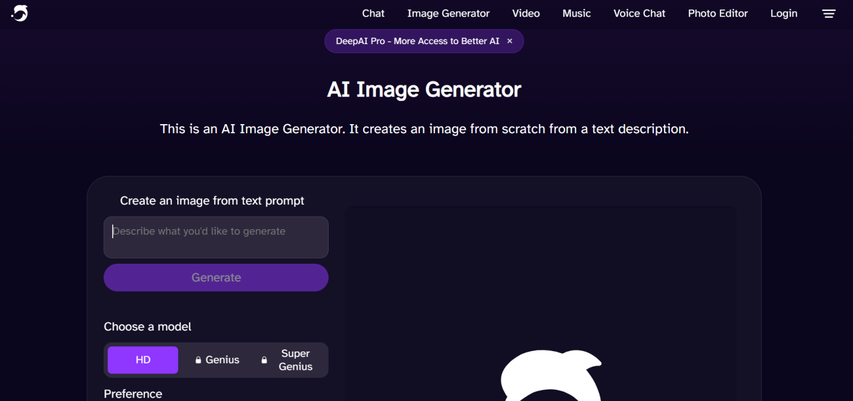Open the Chat page
Viewport: 853px width, 401px height.
[x=373, y=14]
